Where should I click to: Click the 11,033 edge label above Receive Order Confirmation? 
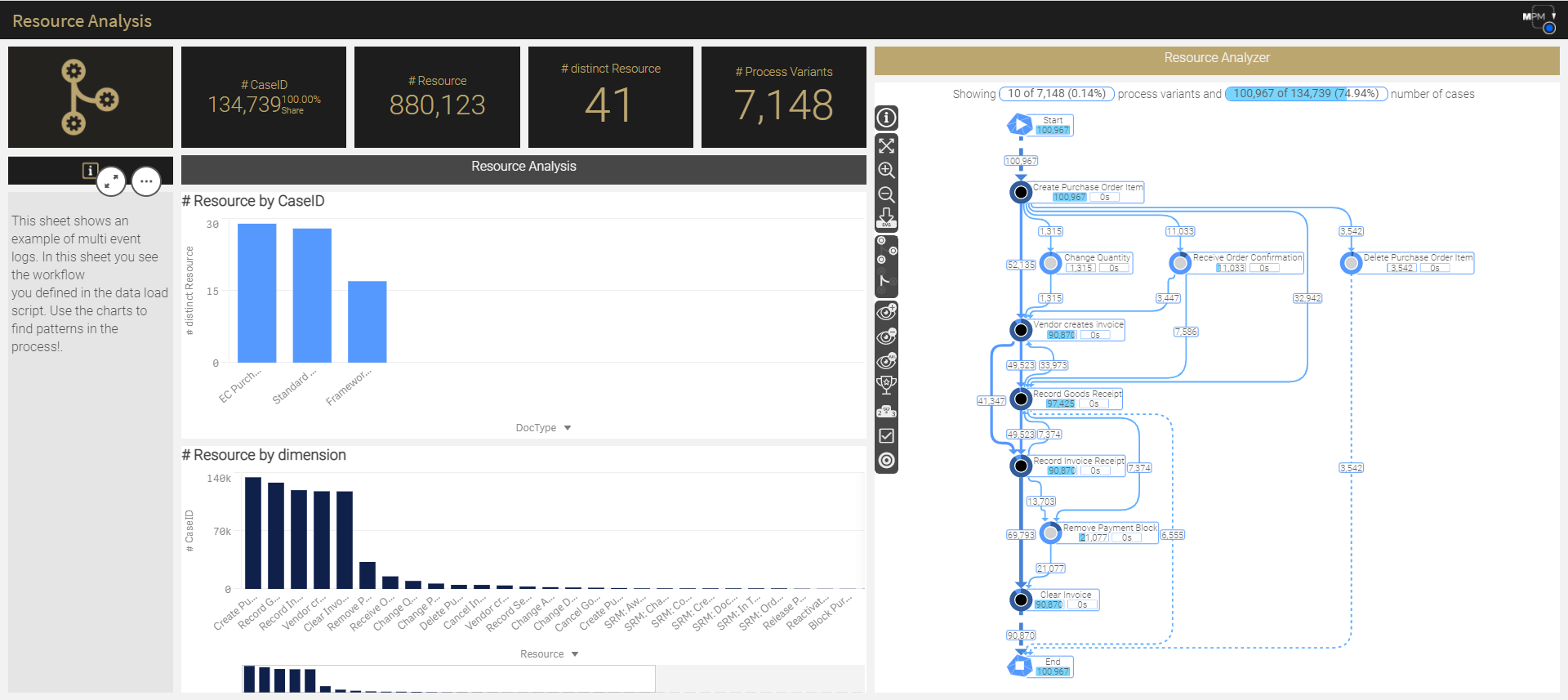[x=1180, y=231]
